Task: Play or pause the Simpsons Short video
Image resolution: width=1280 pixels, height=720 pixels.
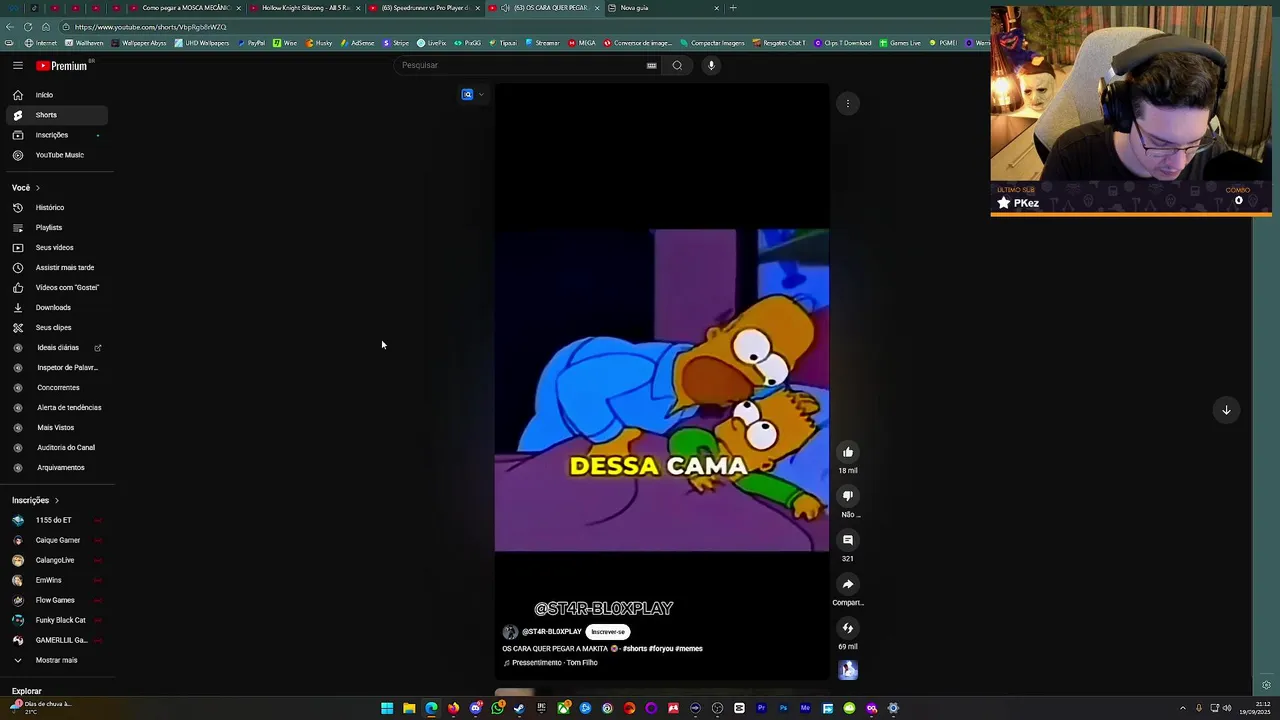Action: [x=661, y=380]
